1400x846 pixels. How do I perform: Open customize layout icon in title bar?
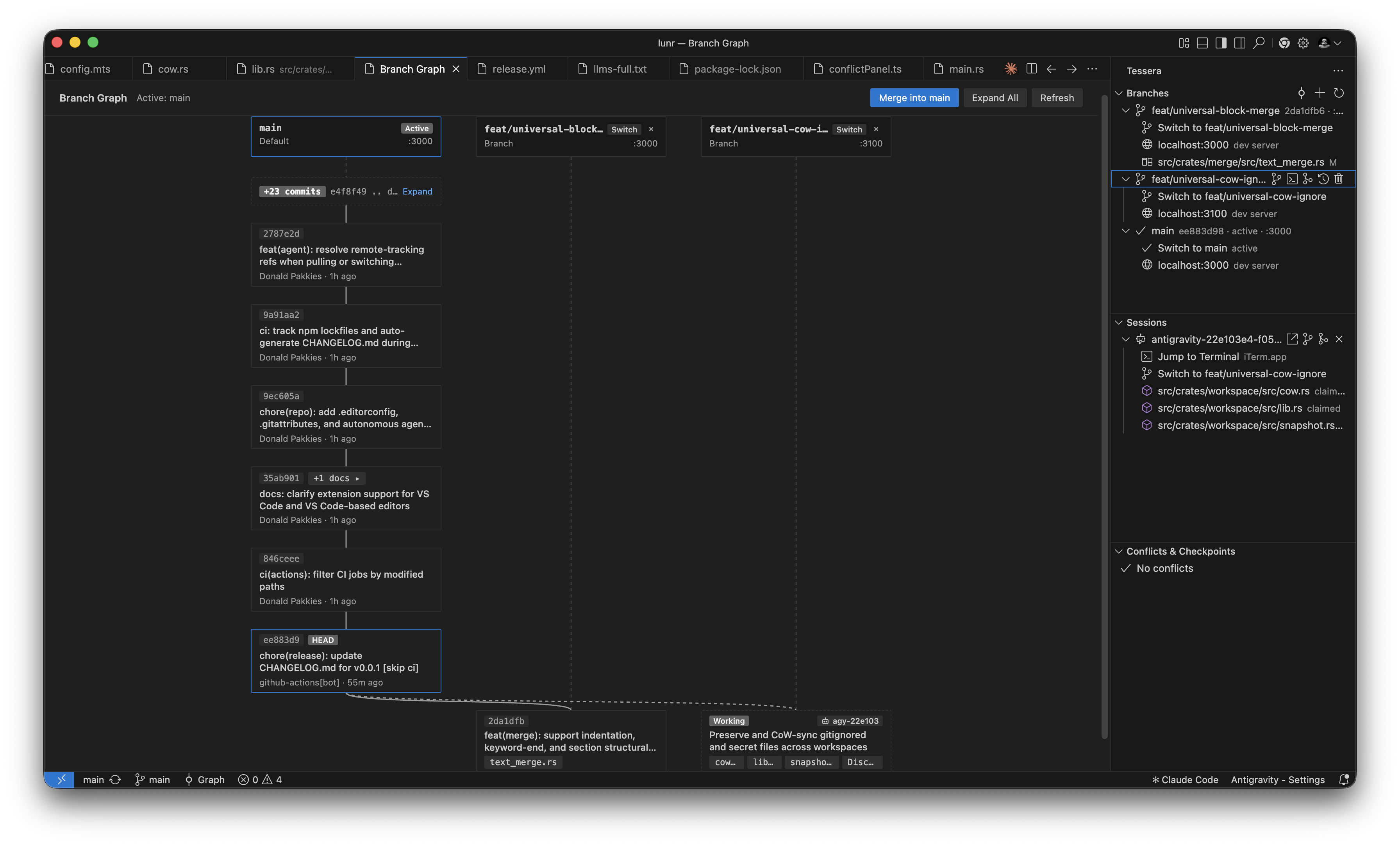pyautogui.click(x=1184, y=43)
